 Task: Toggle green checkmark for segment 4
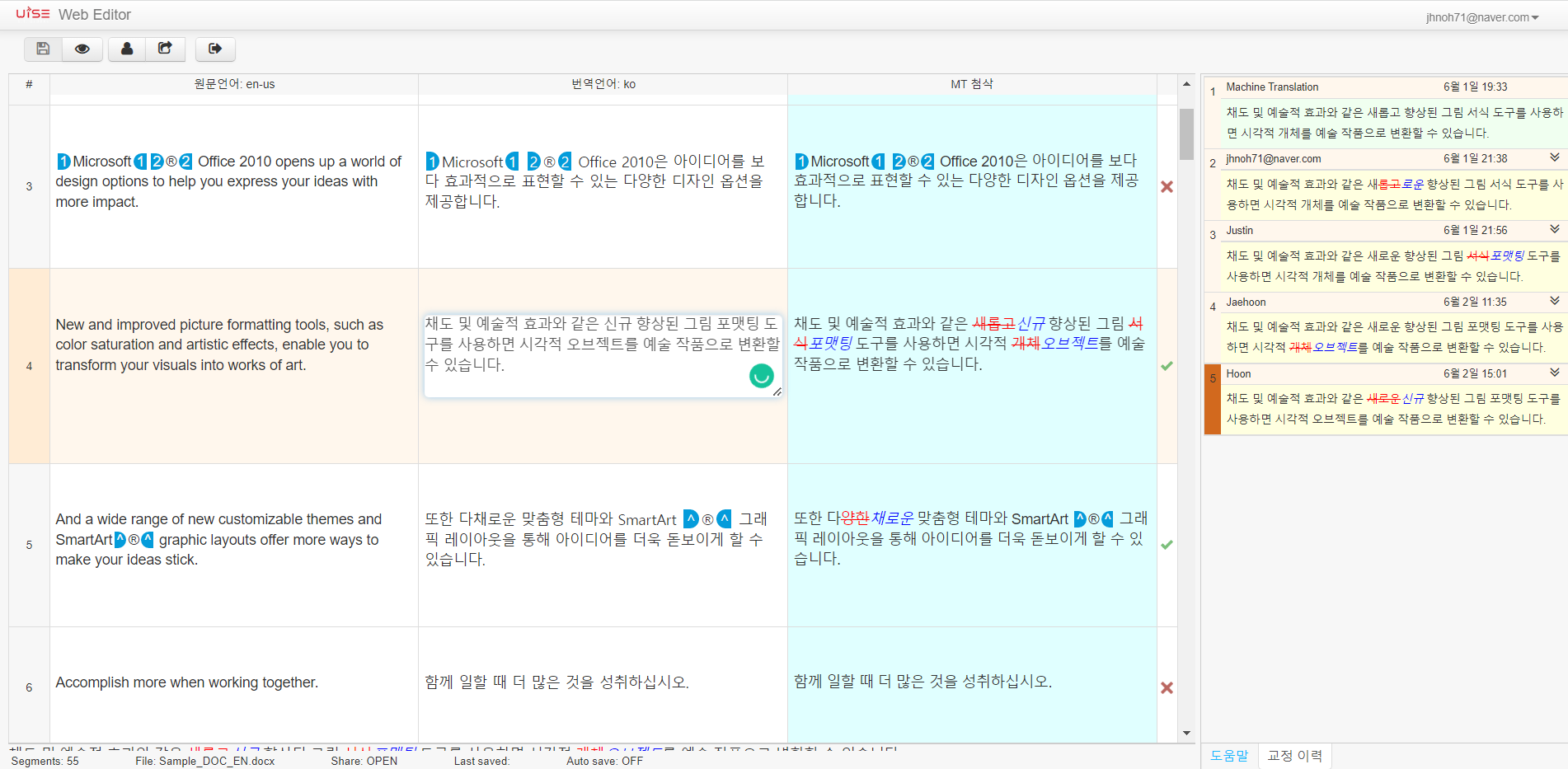click(1167, 366)
